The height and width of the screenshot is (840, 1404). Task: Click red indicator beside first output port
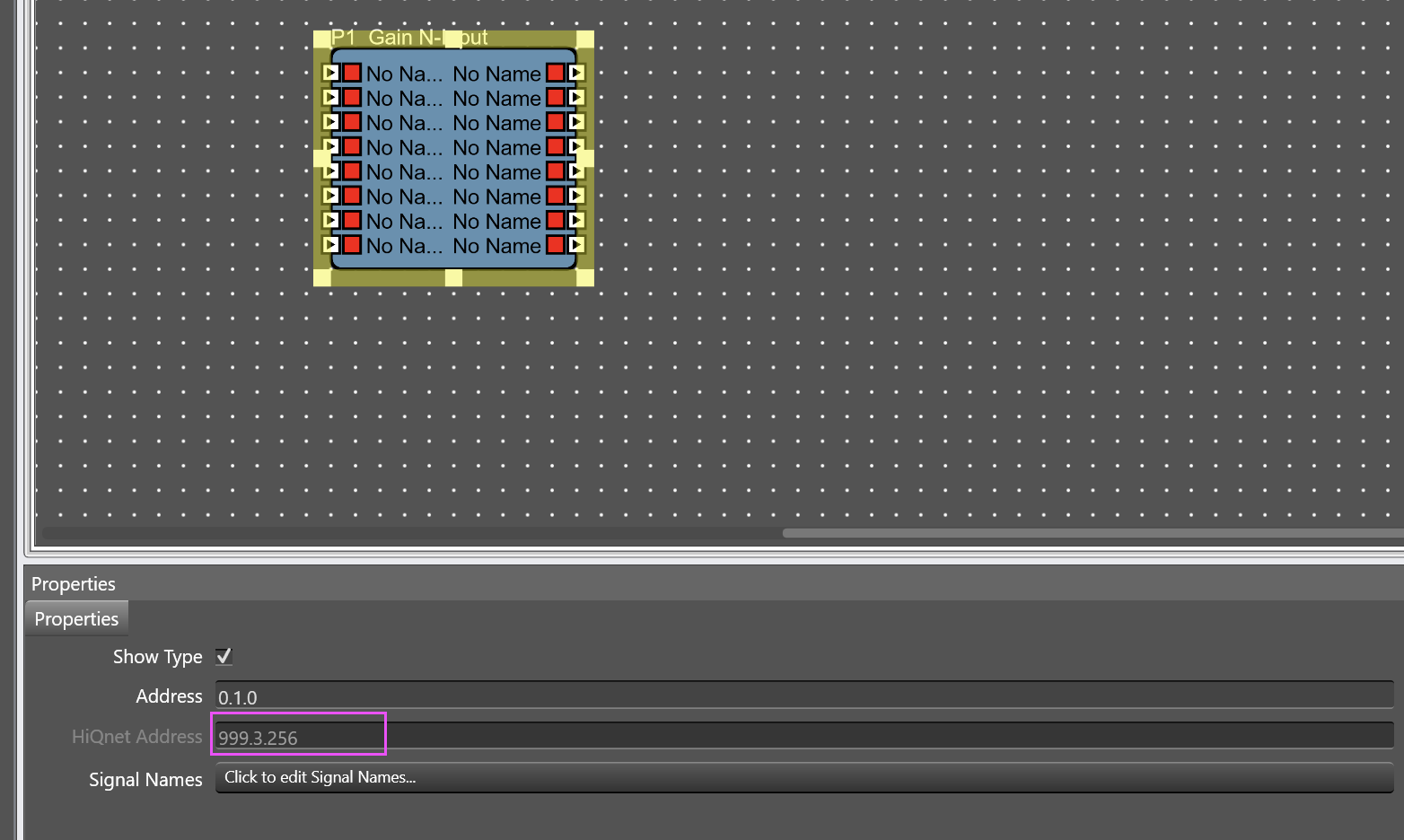pyautogui.click(x=556, y=73)
